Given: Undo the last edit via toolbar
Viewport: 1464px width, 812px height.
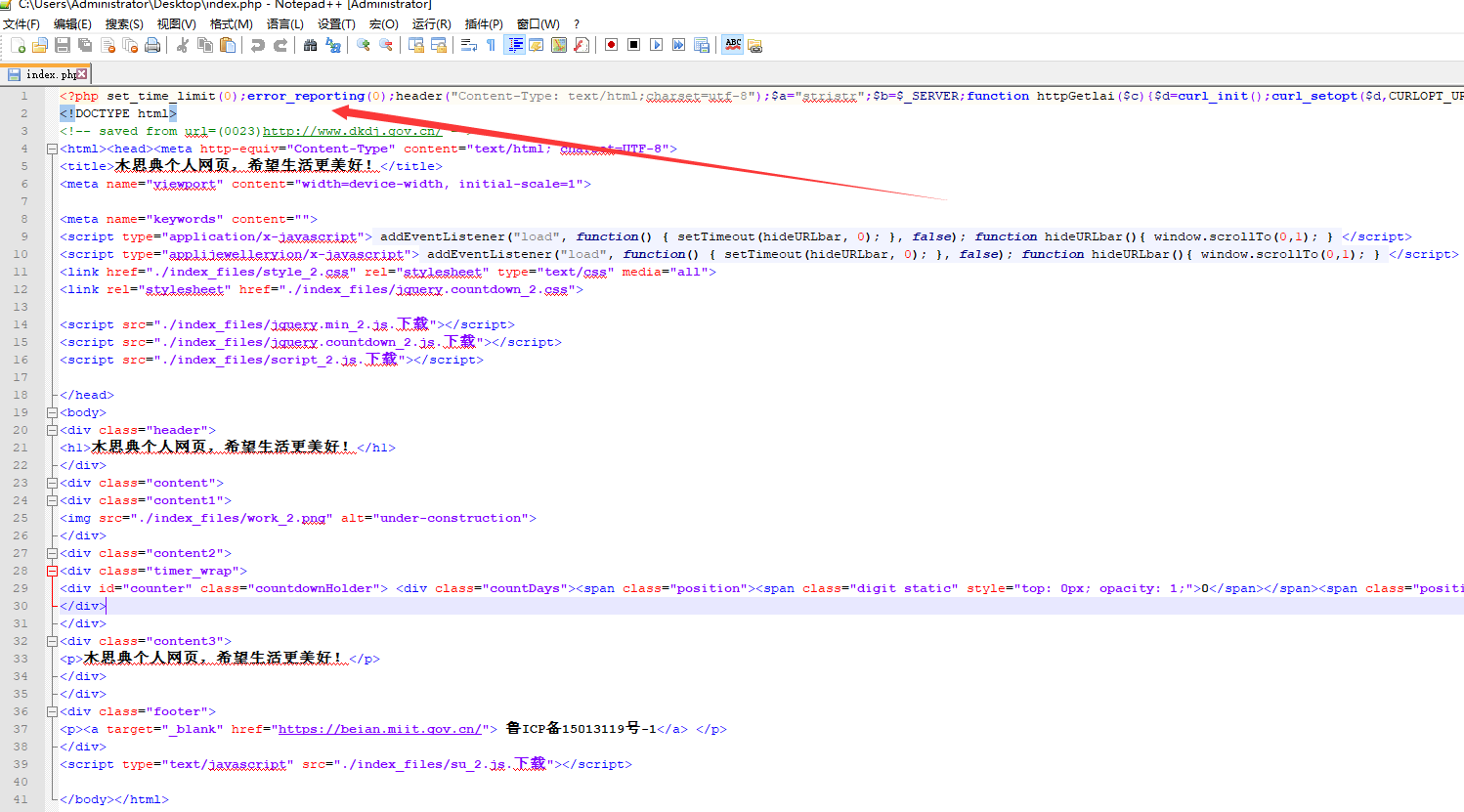Looking at the screenshot, I should [257, 45].
